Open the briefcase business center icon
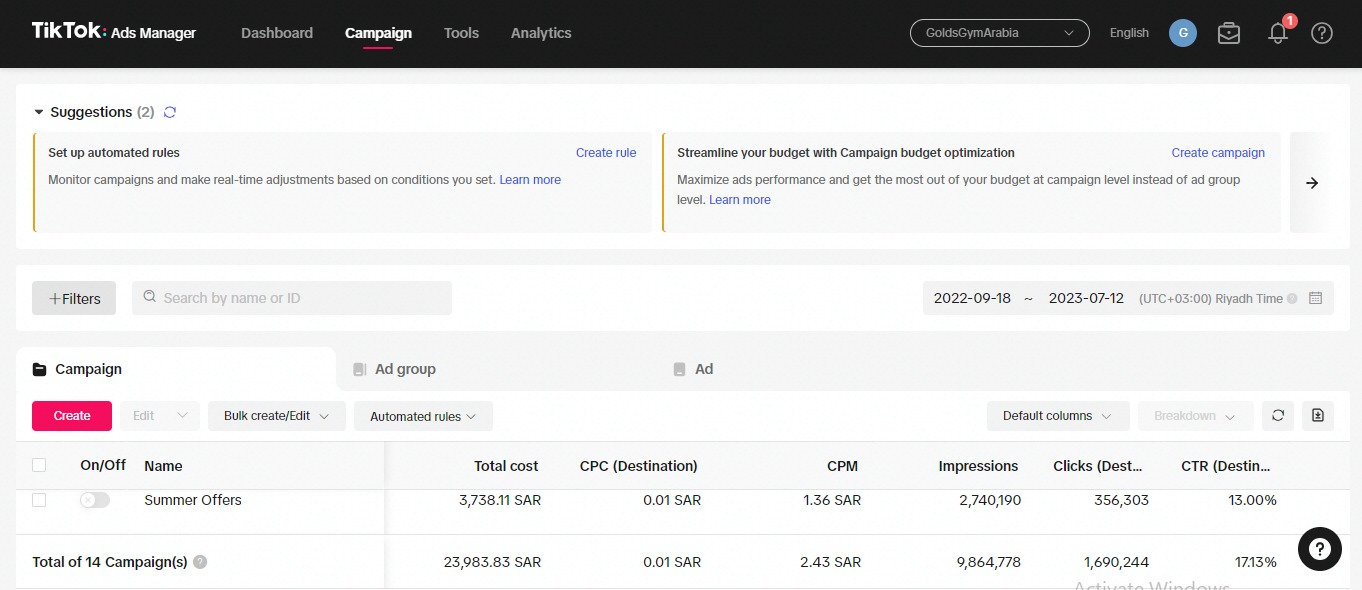 click(1229, 33)
